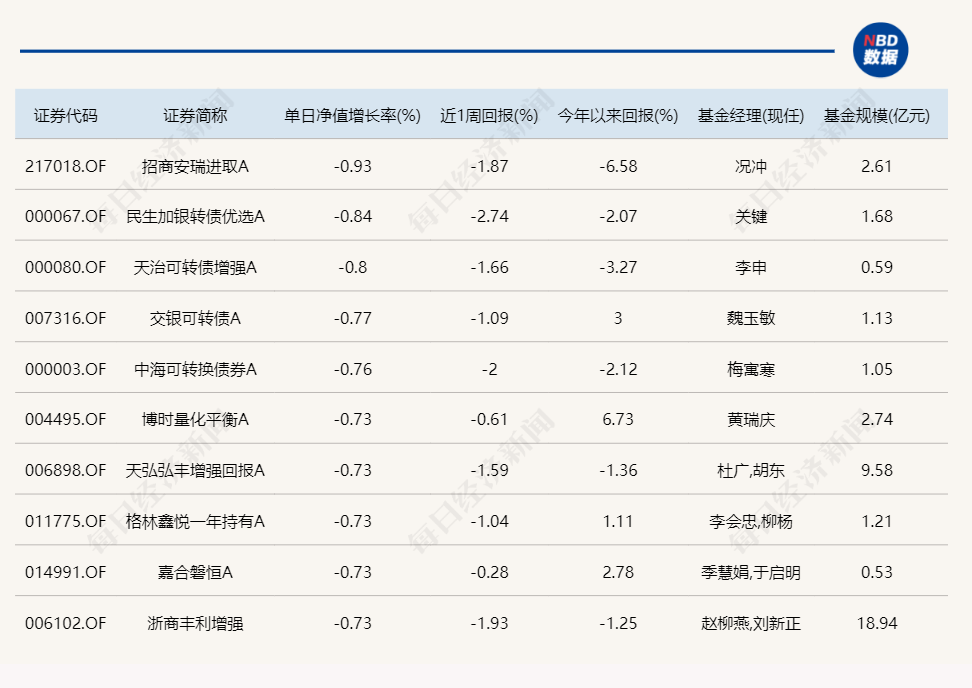This screenshot has width=972, height=688.
Task: Click managers 李会忠,柳杨
Action: point(751,521)
